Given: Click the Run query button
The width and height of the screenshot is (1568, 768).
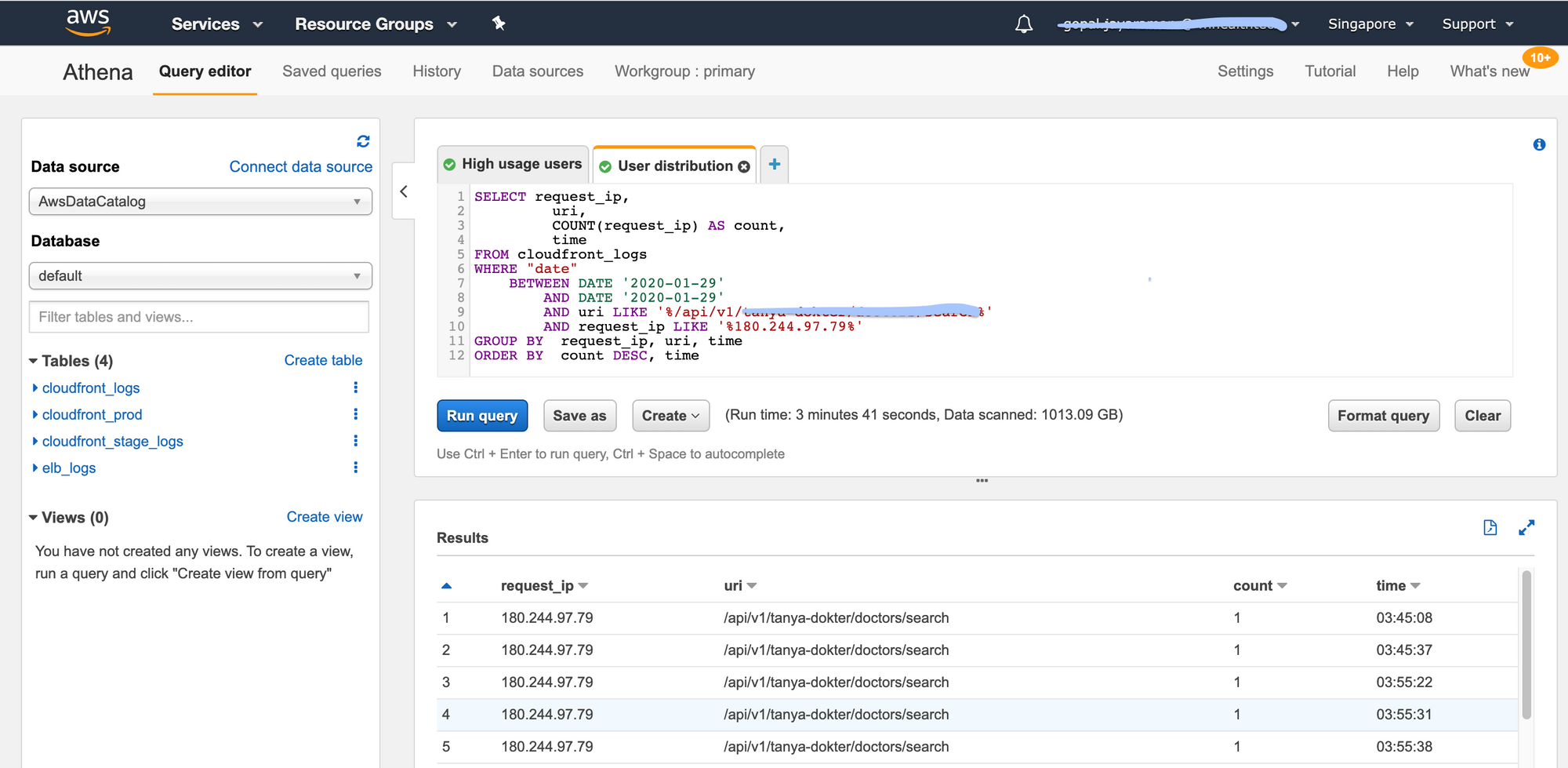Looking at the screenshot, I should tap(482, 416).
